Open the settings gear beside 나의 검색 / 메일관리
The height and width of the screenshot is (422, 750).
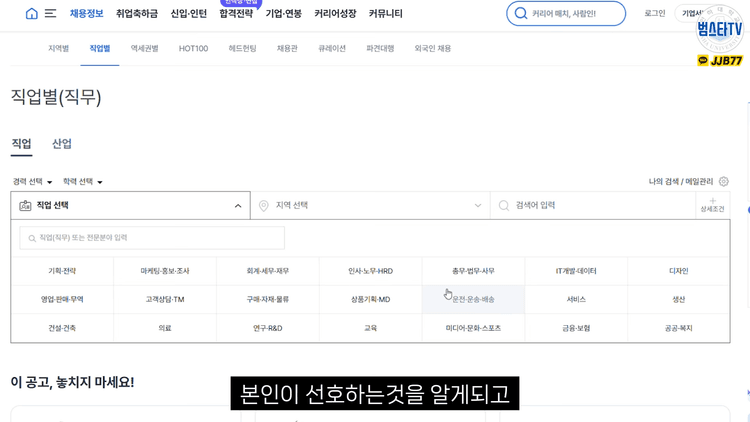[724, 182]
